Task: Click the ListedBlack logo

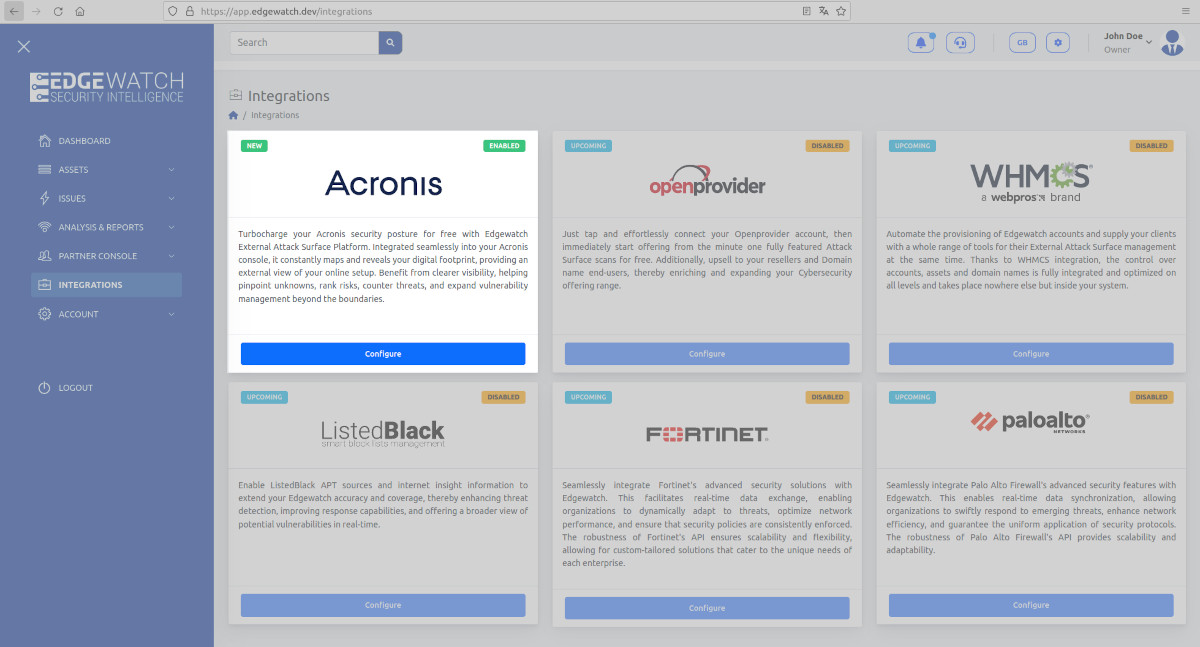Action: (383, 433)
